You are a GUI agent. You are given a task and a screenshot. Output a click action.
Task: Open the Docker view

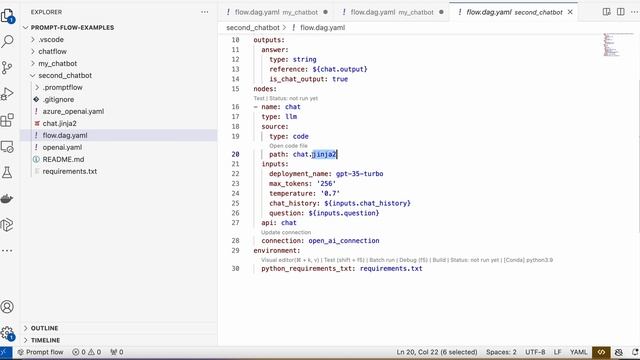point(7,198)
